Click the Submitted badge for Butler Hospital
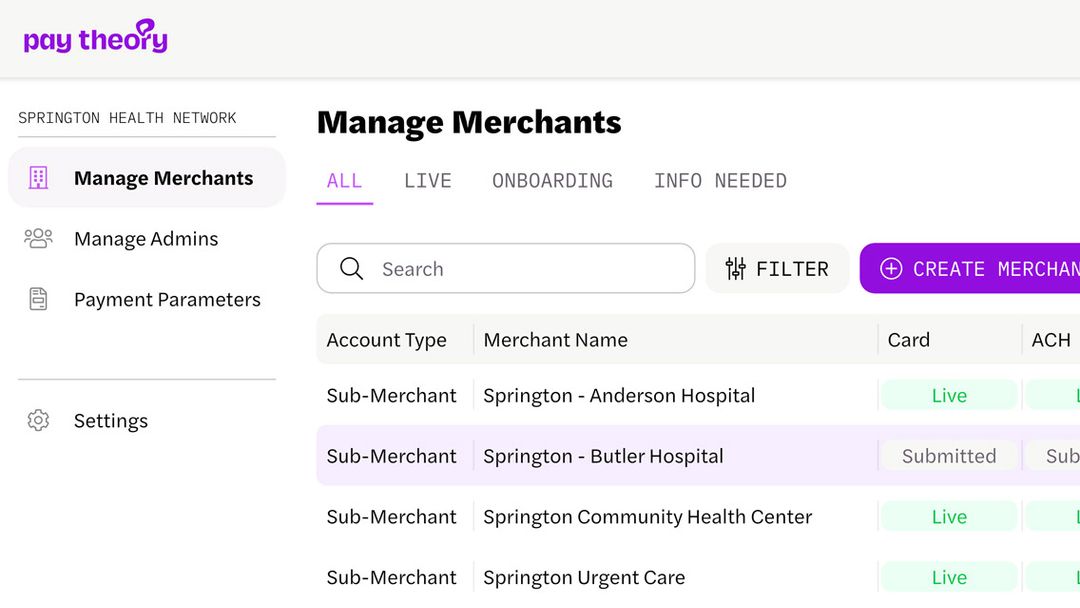1080x608 pixels. click(x=948, y=455)
